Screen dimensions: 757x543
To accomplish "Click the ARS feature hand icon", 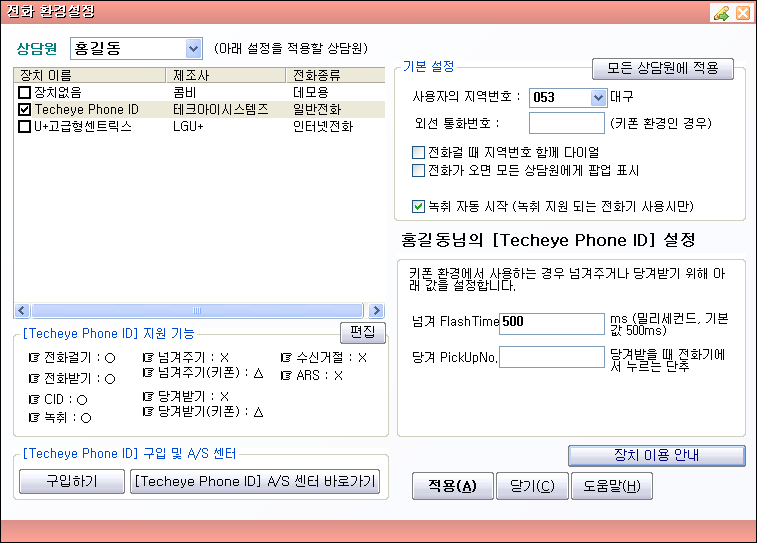I will click(x=286, y=376).
